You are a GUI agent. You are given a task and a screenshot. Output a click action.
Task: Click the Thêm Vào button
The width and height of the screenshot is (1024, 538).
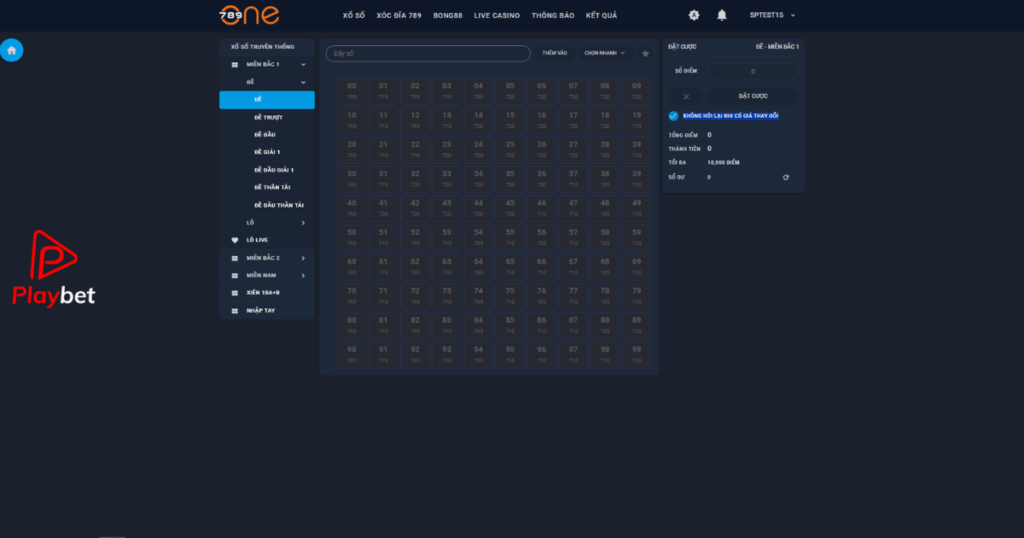pyautogui.click(x=554, y=53)
